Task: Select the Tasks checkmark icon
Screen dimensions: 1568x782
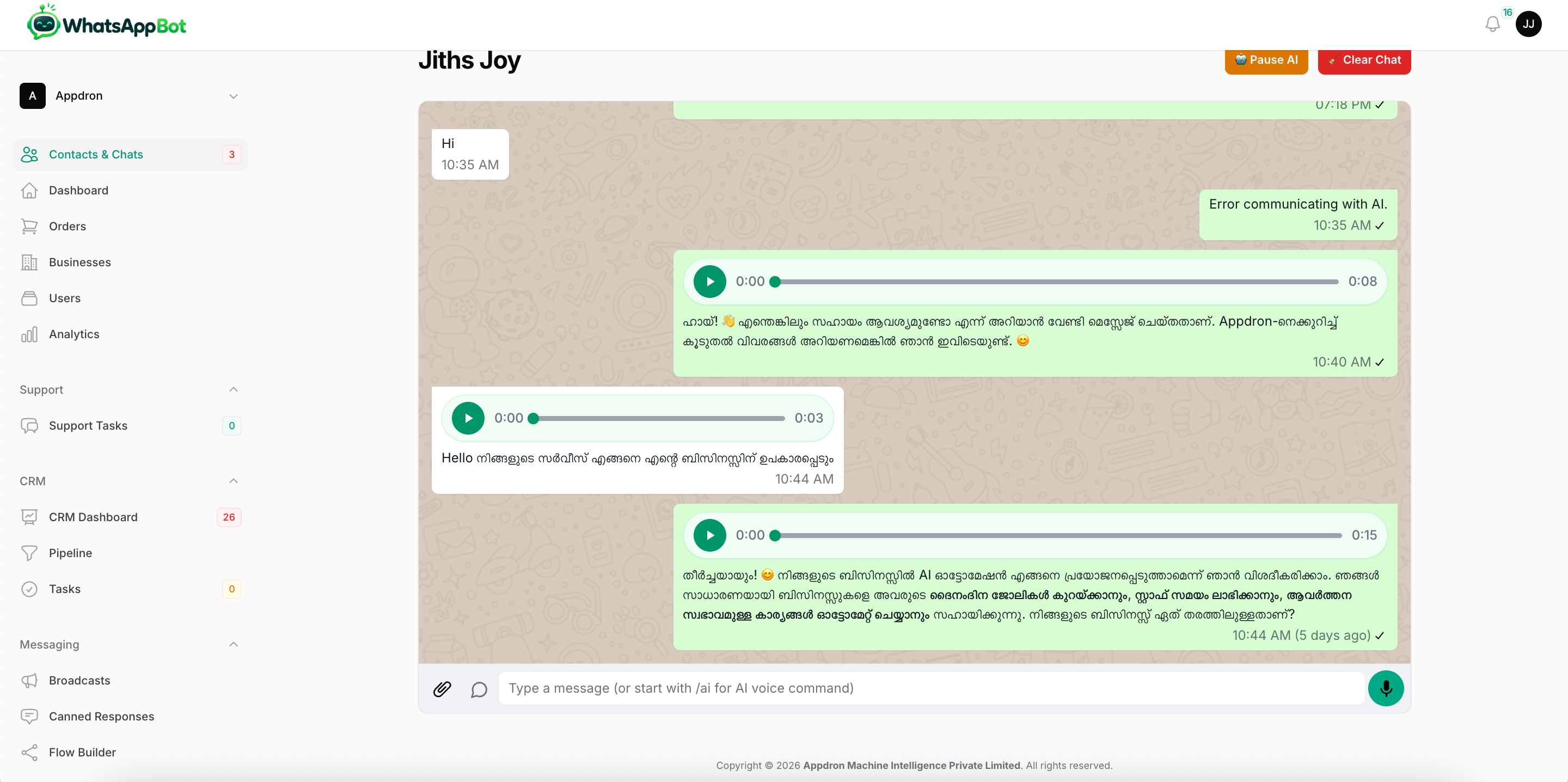Action: tap(29, 589)
